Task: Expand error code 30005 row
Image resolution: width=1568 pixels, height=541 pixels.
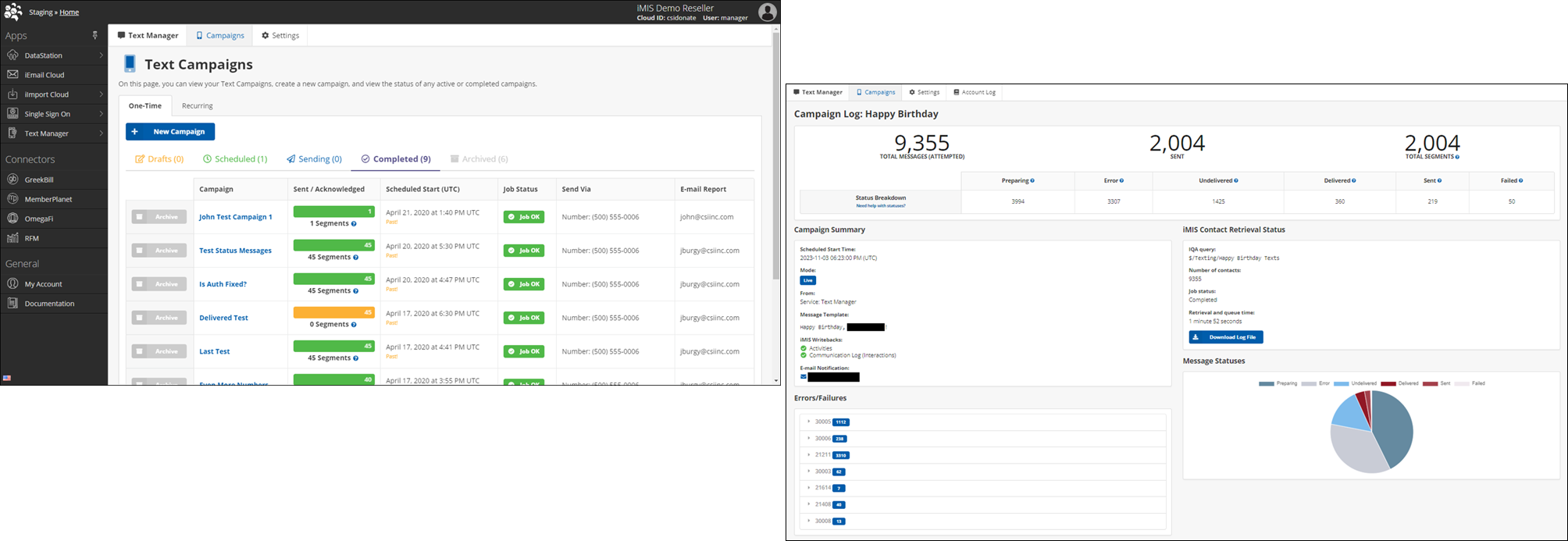Action: [809, 422]
